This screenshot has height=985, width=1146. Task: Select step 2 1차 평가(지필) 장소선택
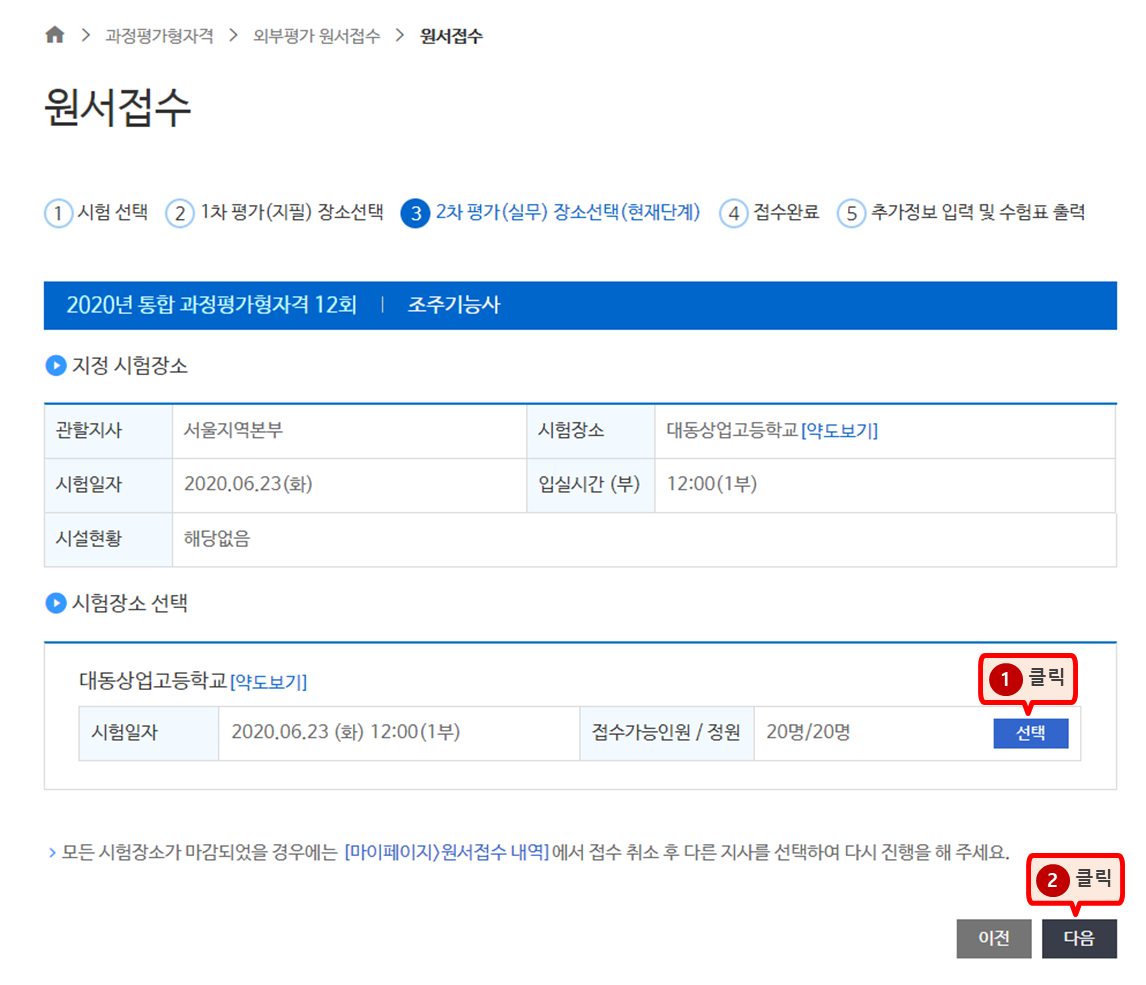point(275,213)
